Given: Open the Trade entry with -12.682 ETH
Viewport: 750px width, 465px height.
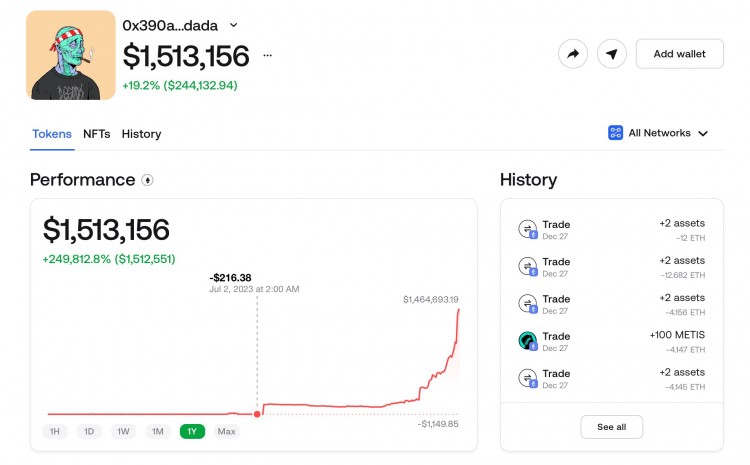Looking at the screenshot, I should pos(612,267).
